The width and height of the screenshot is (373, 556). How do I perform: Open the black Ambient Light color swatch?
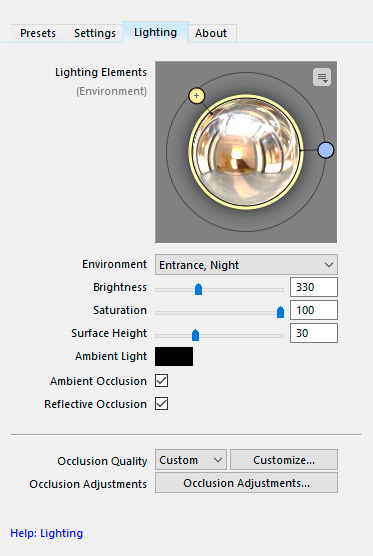[174, 356]
